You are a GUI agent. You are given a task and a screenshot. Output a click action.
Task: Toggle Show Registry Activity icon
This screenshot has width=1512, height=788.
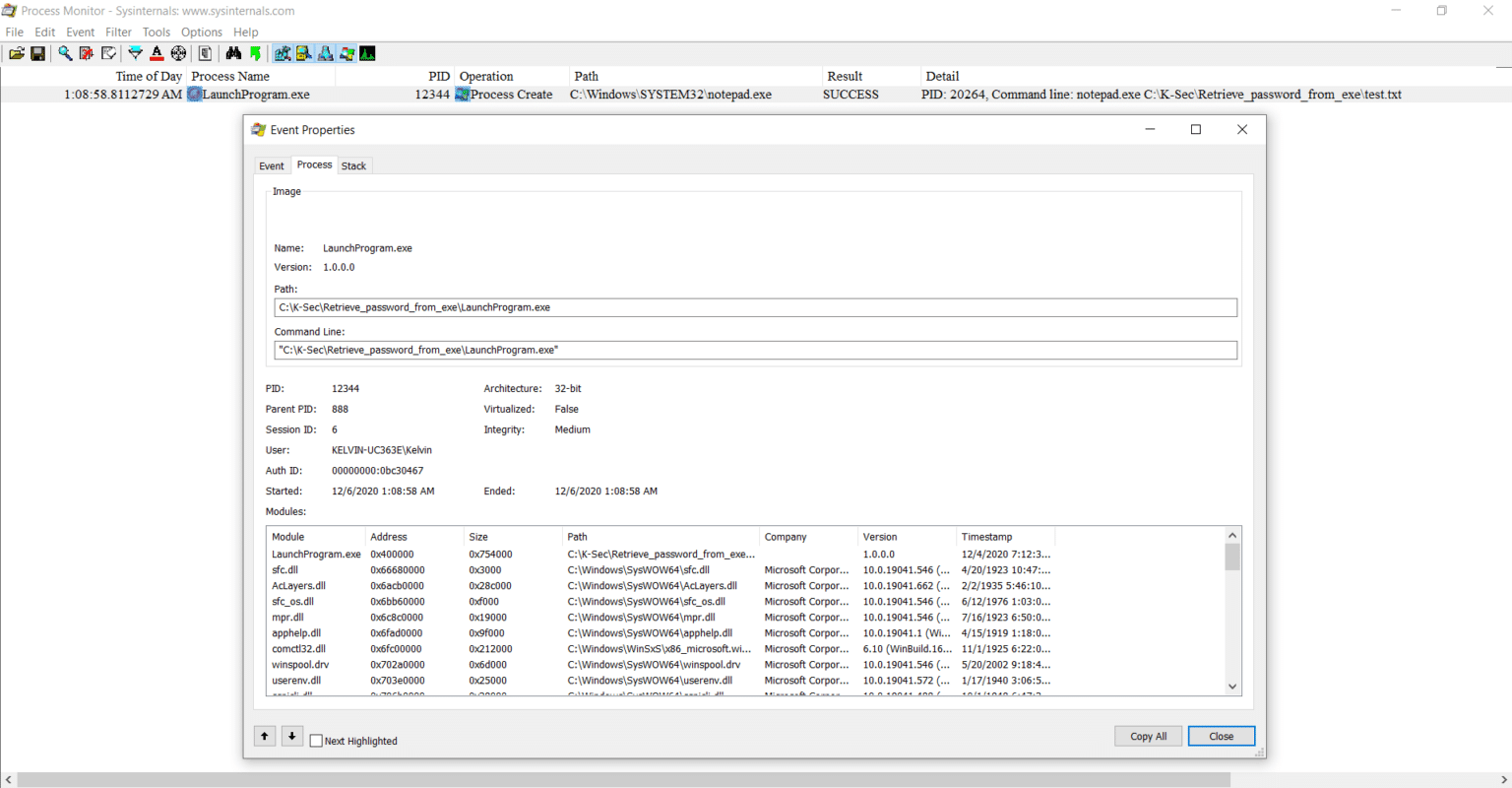click(283, 53)
